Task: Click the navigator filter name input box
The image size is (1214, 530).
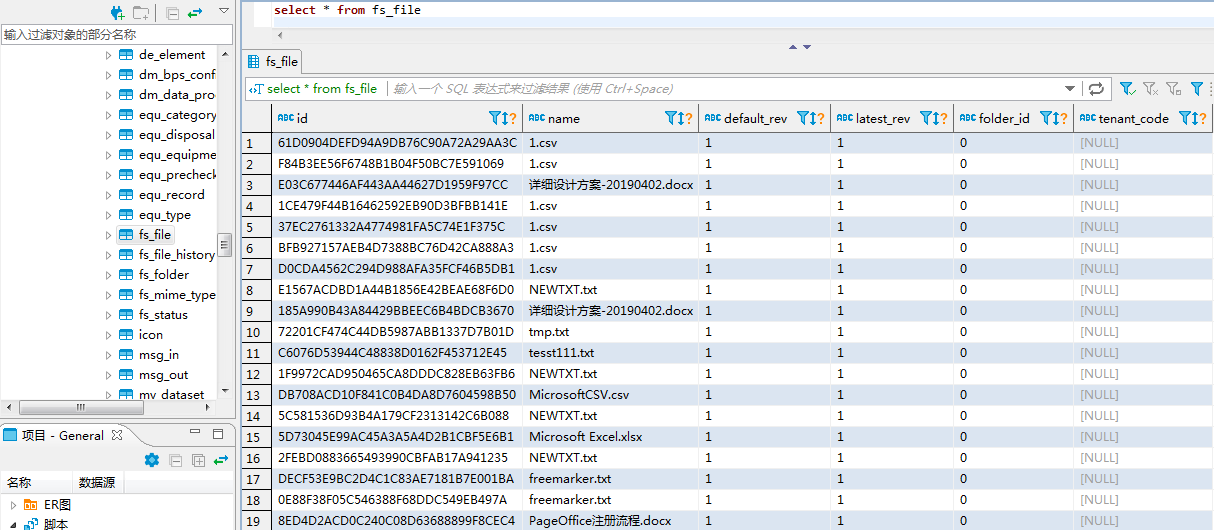Action: 116,34
